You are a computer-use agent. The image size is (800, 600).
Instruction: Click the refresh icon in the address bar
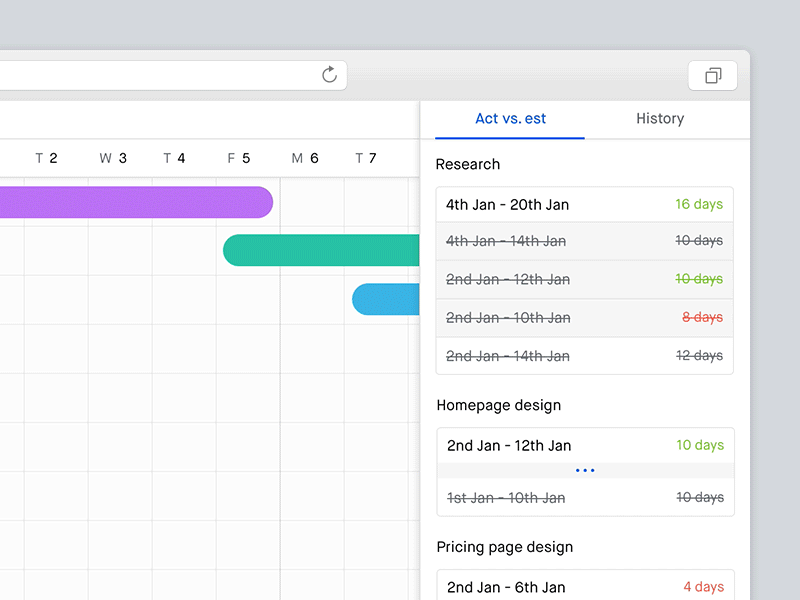coord(329,74)
